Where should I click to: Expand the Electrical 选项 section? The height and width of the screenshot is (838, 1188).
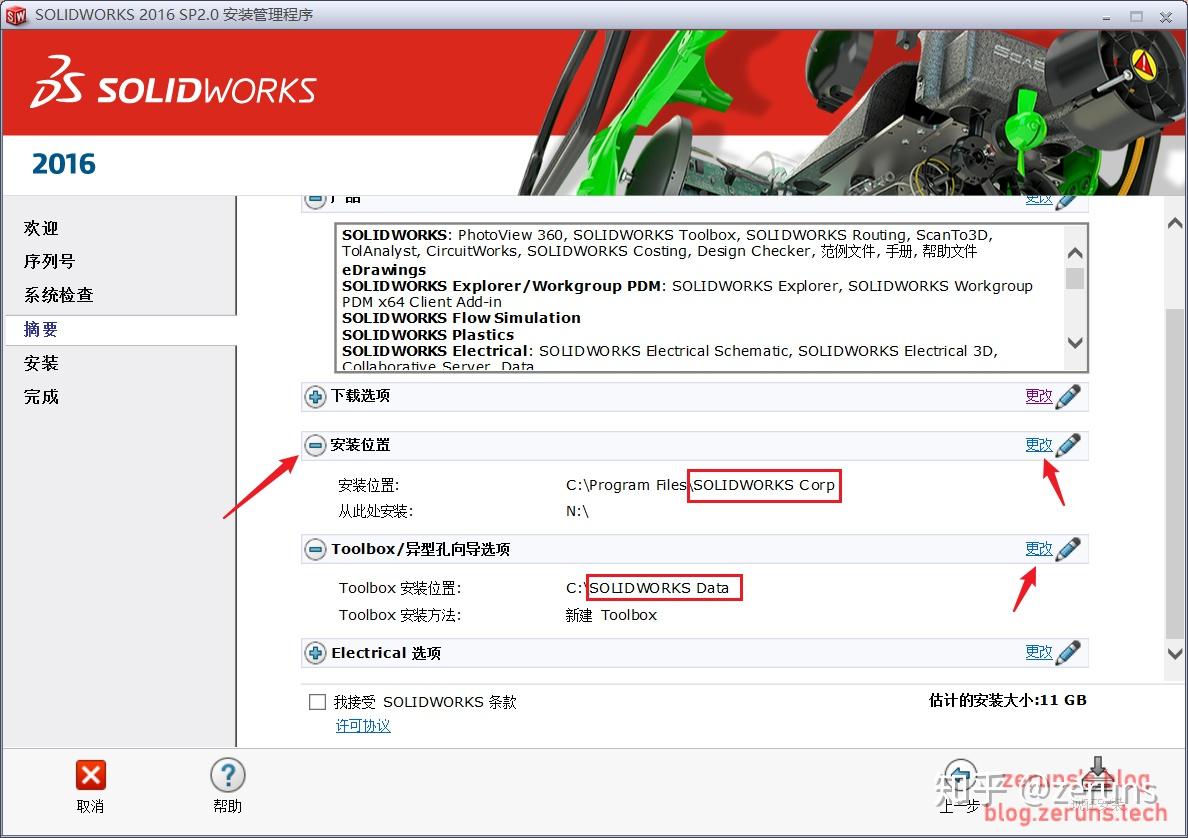(x=314, y=652)
